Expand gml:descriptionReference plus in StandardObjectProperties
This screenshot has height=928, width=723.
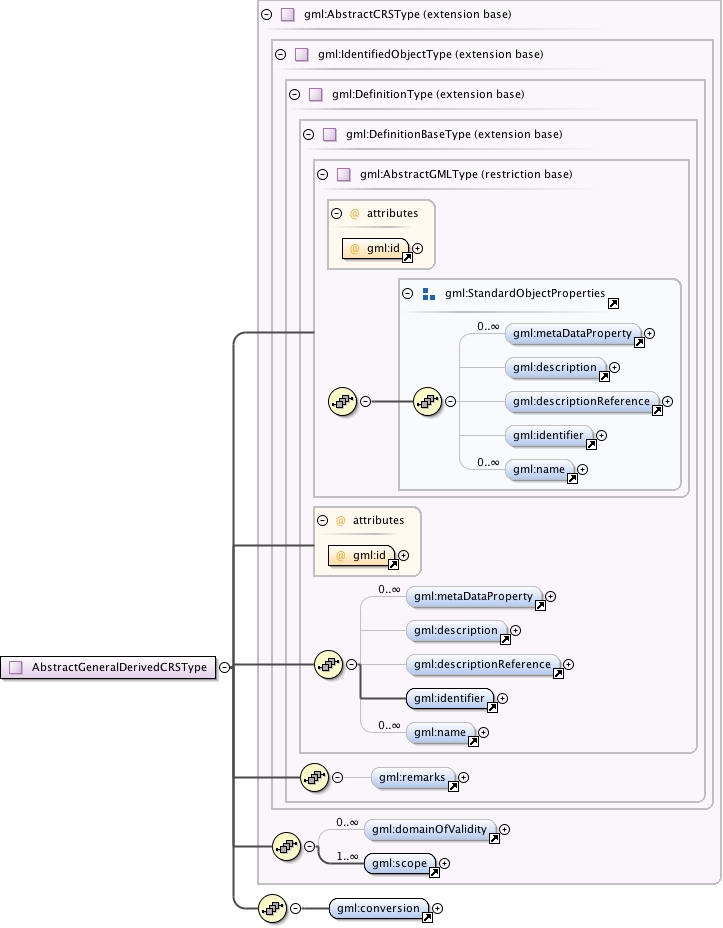tap(667, 402)
